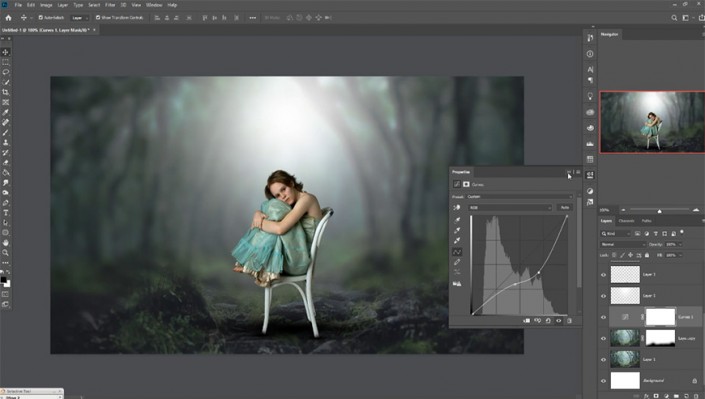Image resolution: width=705 pixels, height=399 pixels.
Task: Open the Filter menu
Action: coord(110,5)
